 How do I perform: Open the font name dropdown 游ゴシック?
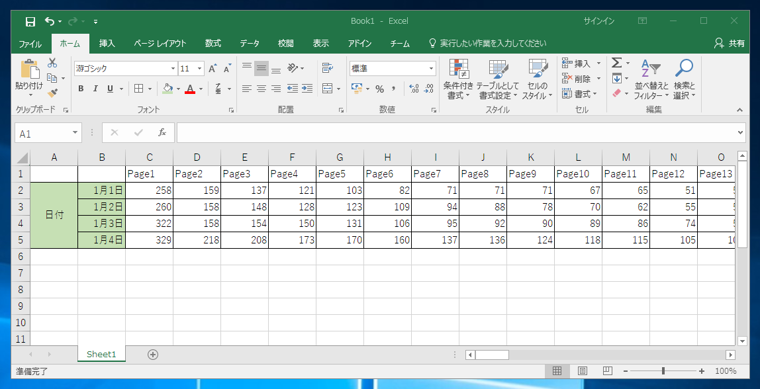[x=173, y=69]
